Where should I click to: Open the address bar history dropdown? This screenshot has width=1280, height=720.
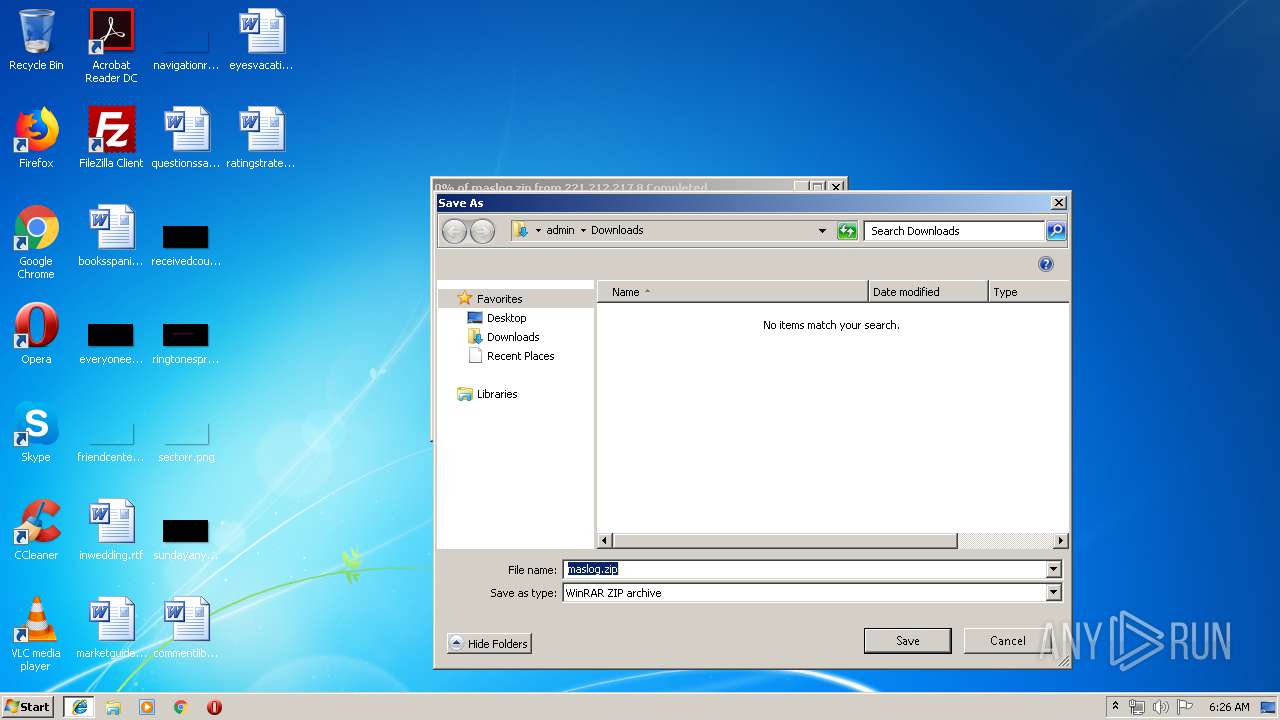822,231
